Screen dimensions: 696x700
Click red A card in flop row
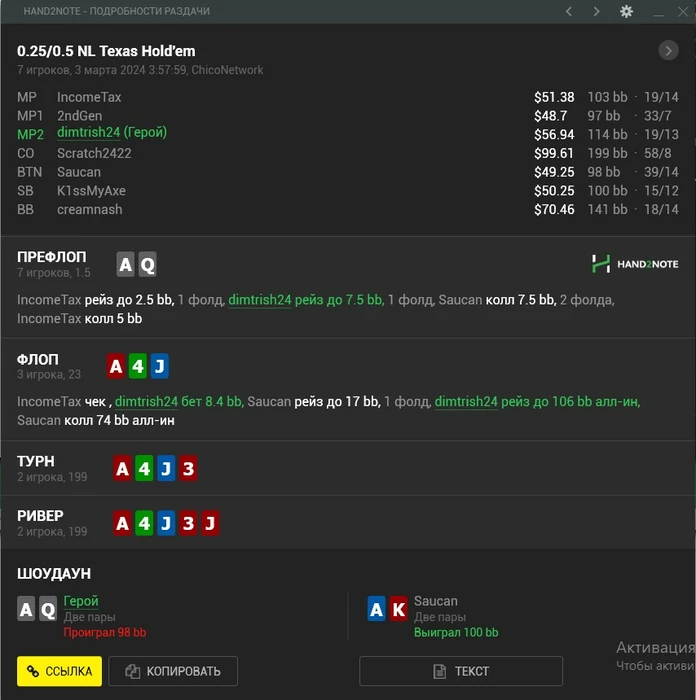116,366
